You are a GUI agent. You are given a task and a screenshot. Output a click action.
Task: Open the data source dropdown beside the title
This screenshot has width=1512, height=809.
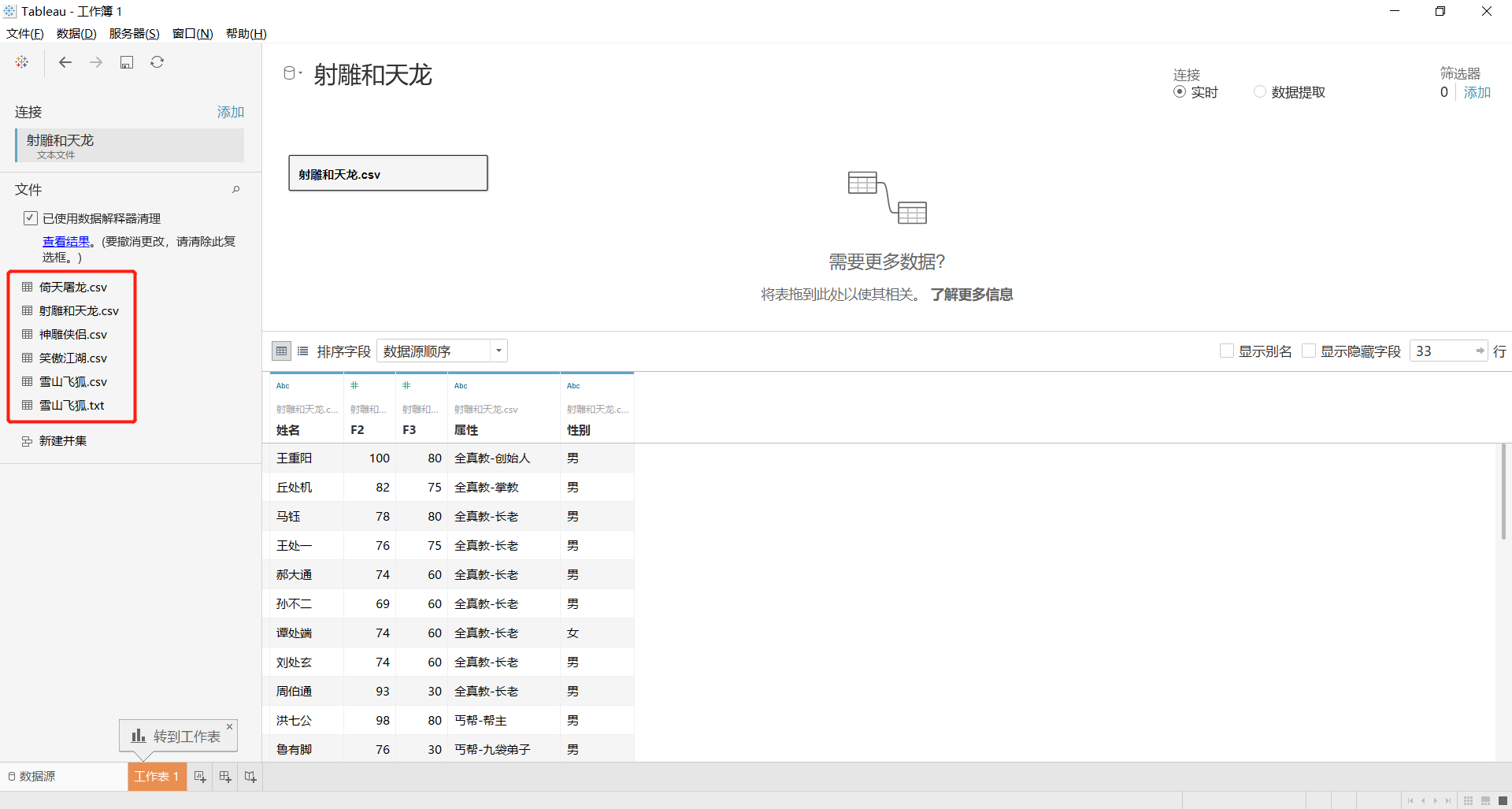pyautogui.click(x=292, y=73)
